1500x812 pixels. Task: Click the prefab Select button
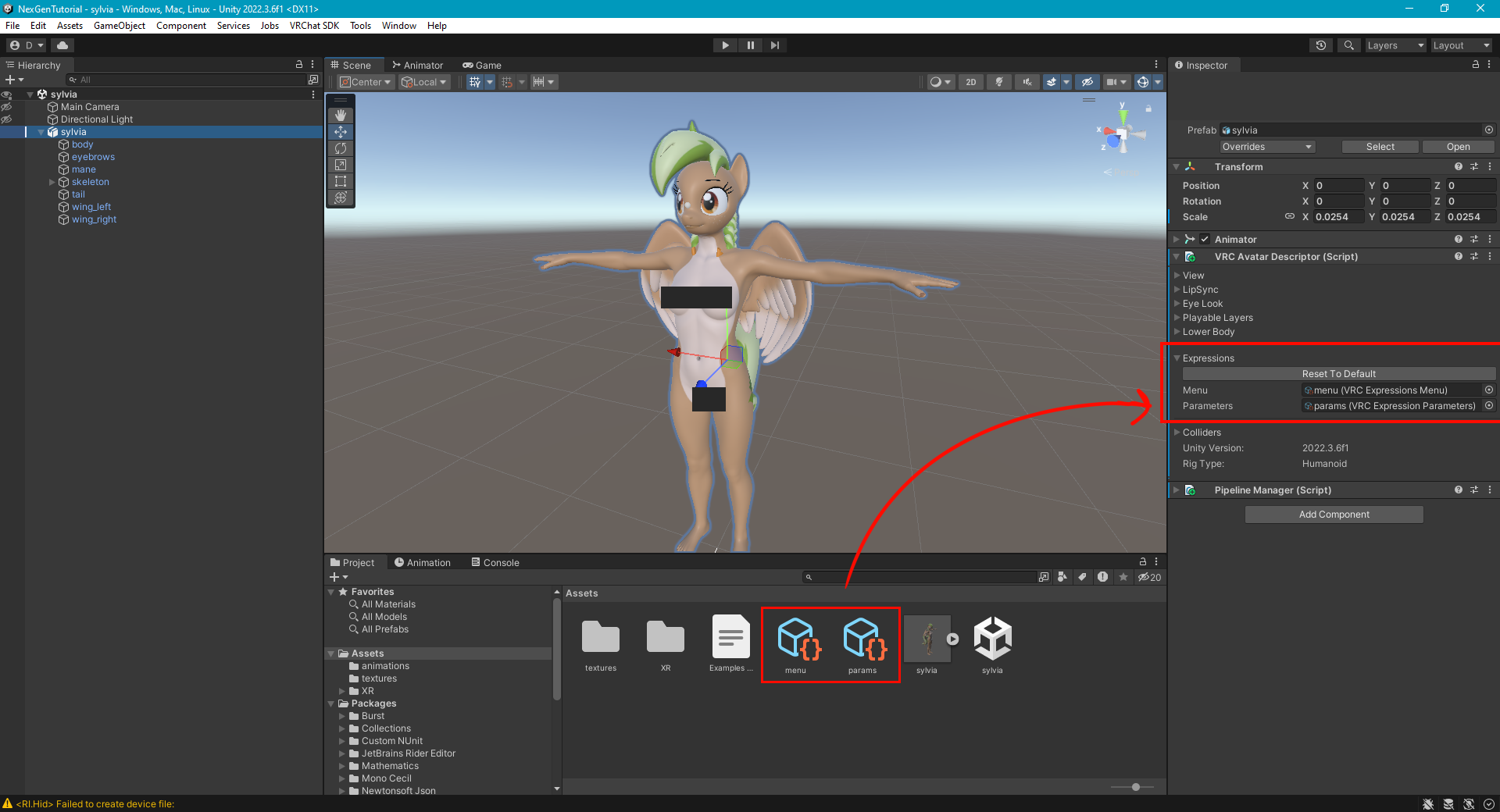(x=1380, y=147)
